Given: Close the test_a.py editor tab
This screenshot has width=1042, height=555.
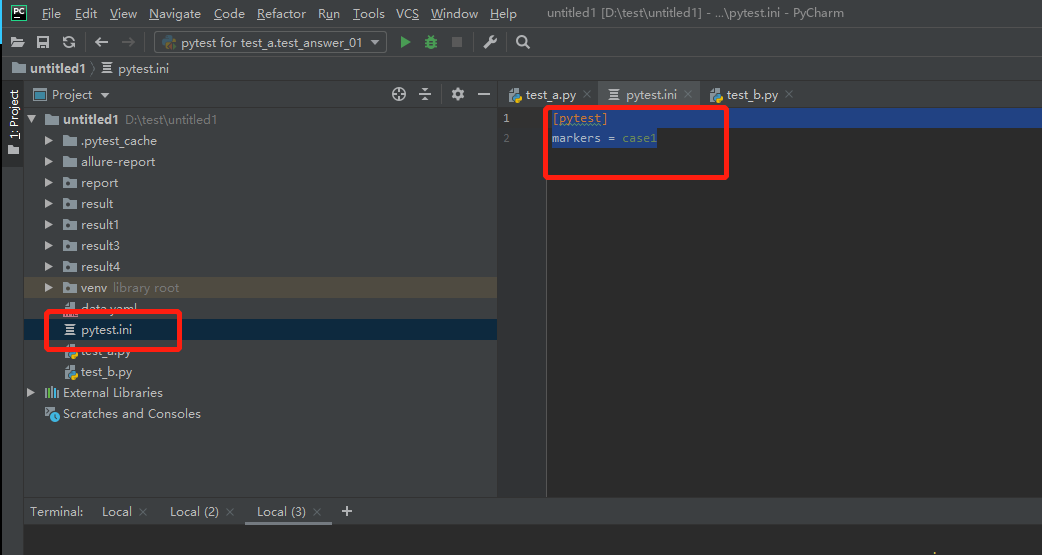Looking at the screenshot, I should pyautogui.click(x=587, y=94).
